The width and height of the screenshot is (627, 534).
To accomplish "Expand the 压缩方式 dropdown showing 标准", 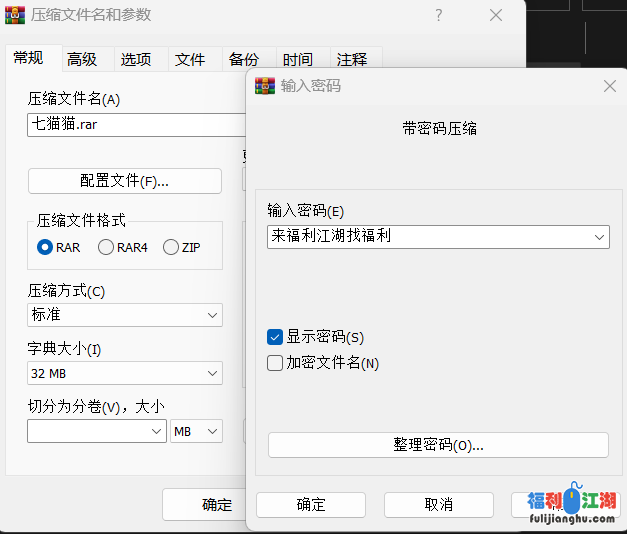I will [x=125, y=315].
